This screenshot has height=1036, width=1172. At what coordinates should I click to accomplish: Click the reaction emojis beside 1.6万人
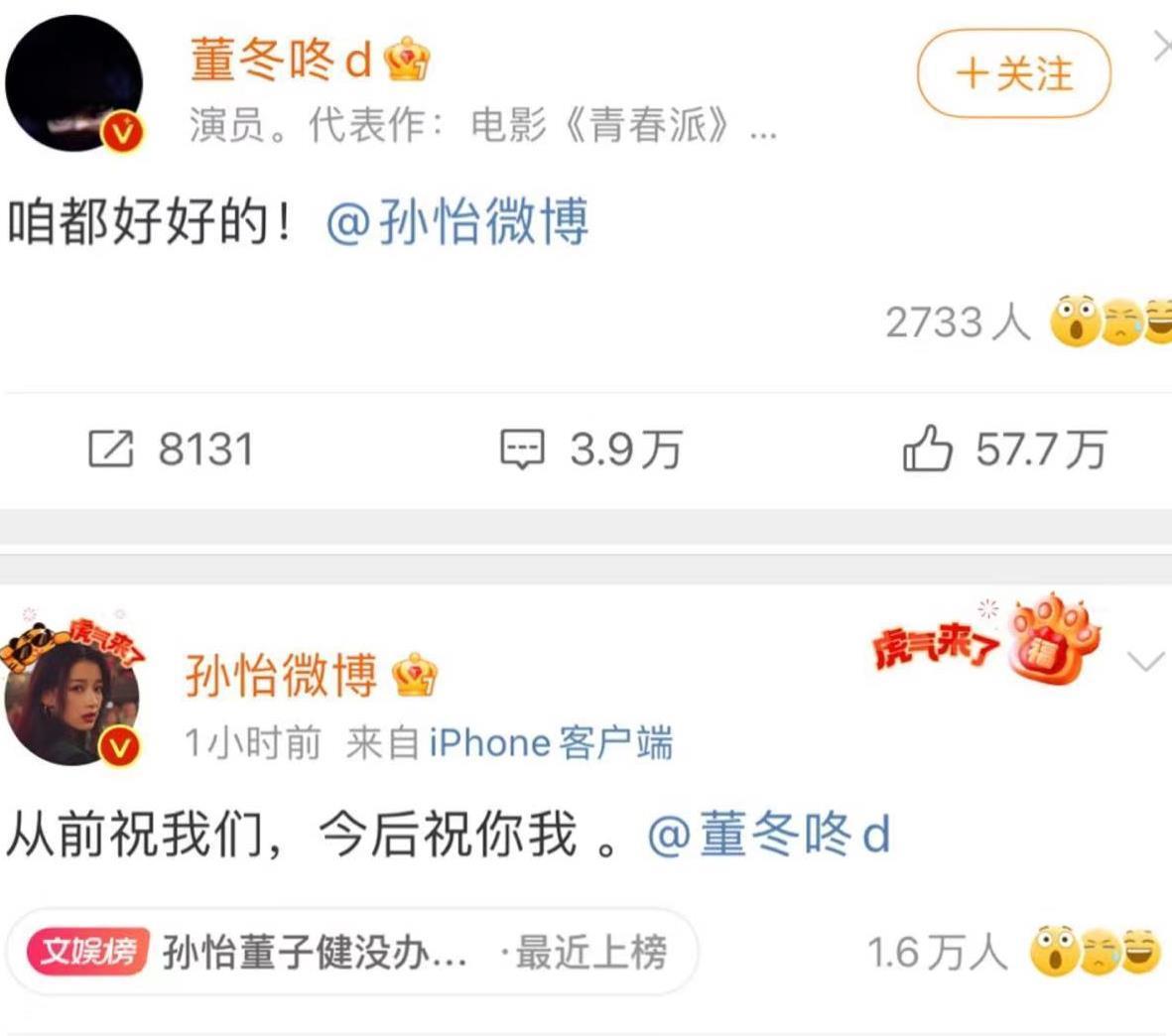coord(1096,951)
